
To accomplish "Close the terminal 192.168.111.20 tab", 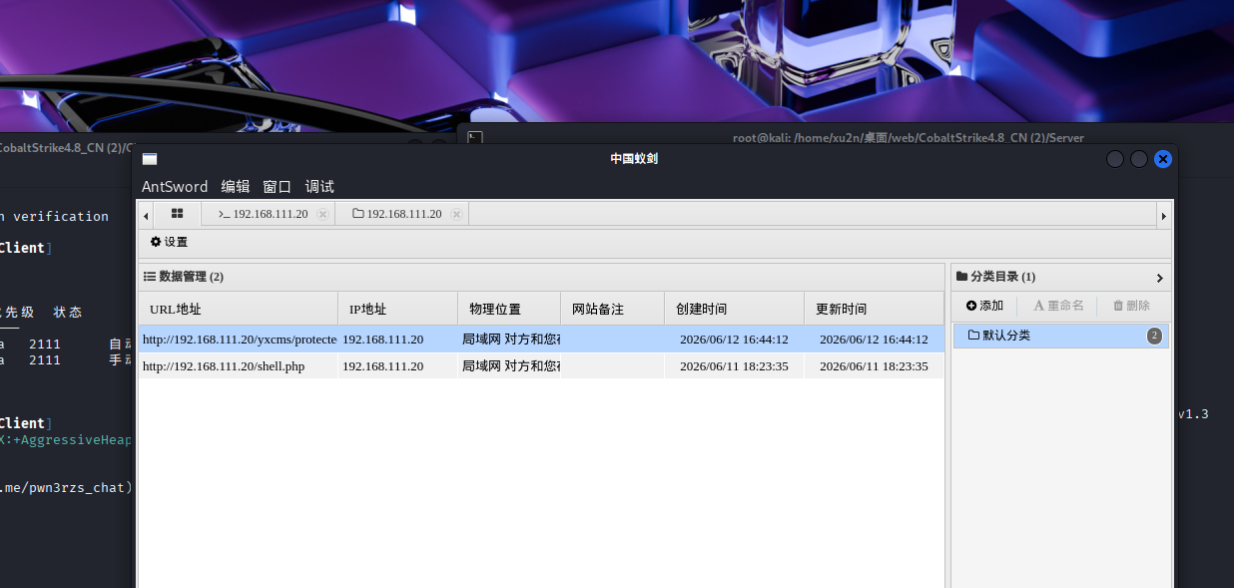I will (322, 214).
